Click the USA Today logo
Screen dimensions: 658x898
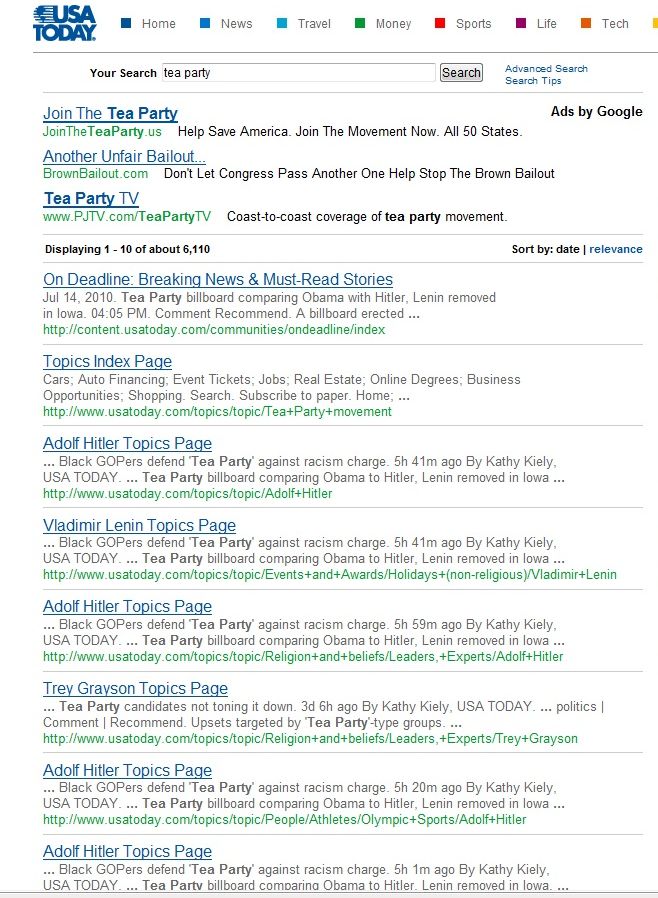[64, 23]
